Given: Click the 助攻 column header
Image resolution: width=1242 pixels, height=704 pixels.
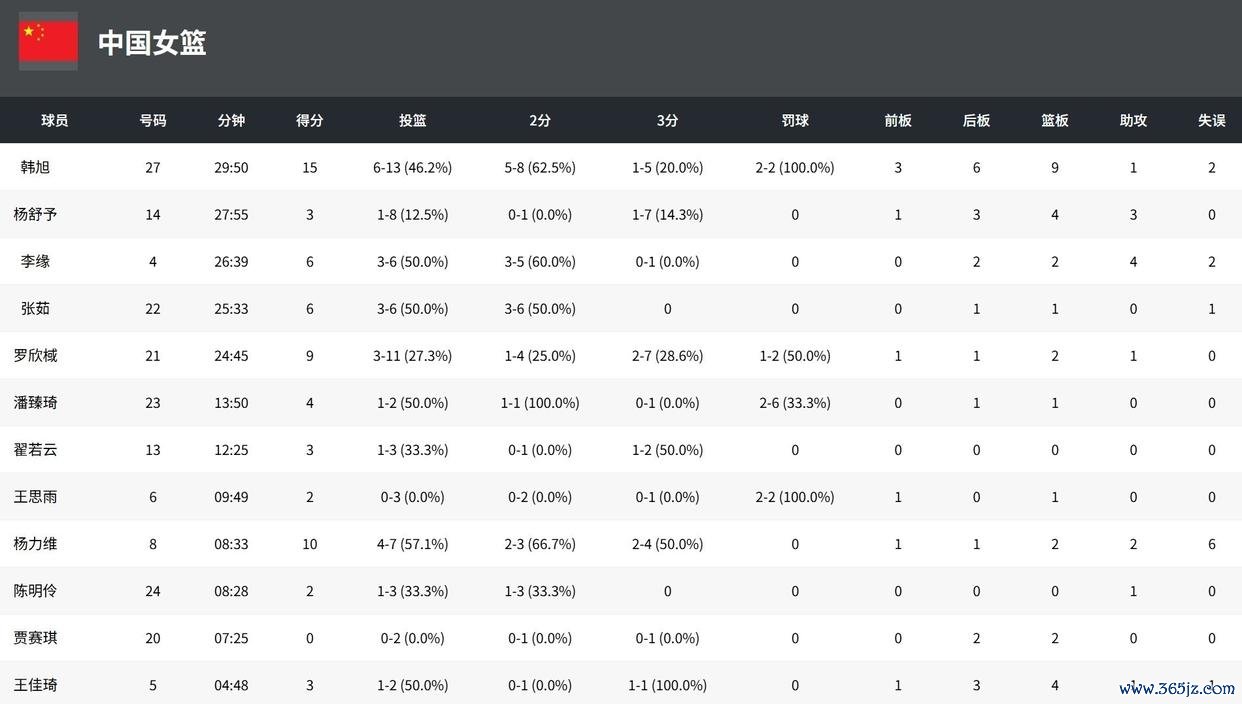Looking at the screenshot, I should click(1133, 120).
